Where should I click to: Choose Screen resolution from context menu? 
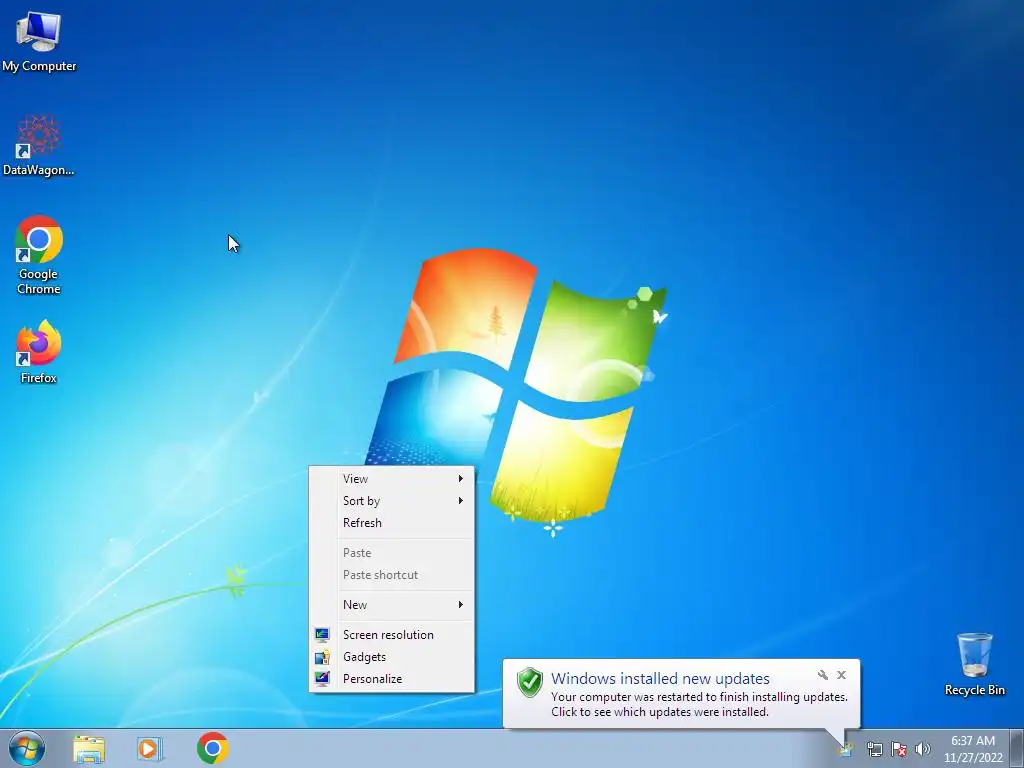(x=391, y=635)
